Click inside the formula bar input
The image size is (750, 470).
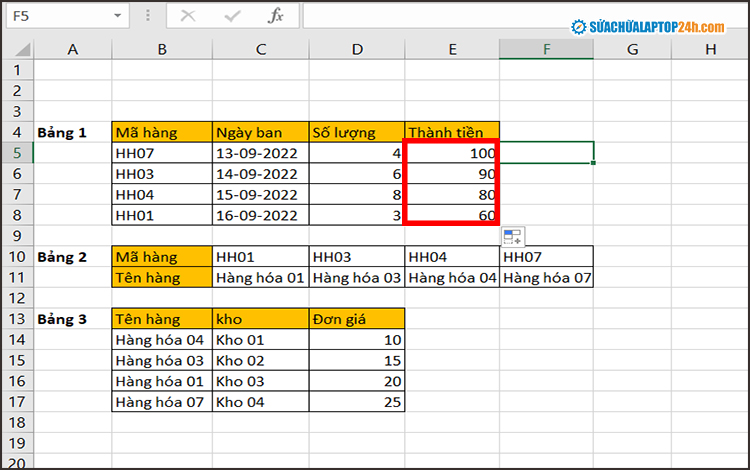click(x=526, y=16)
